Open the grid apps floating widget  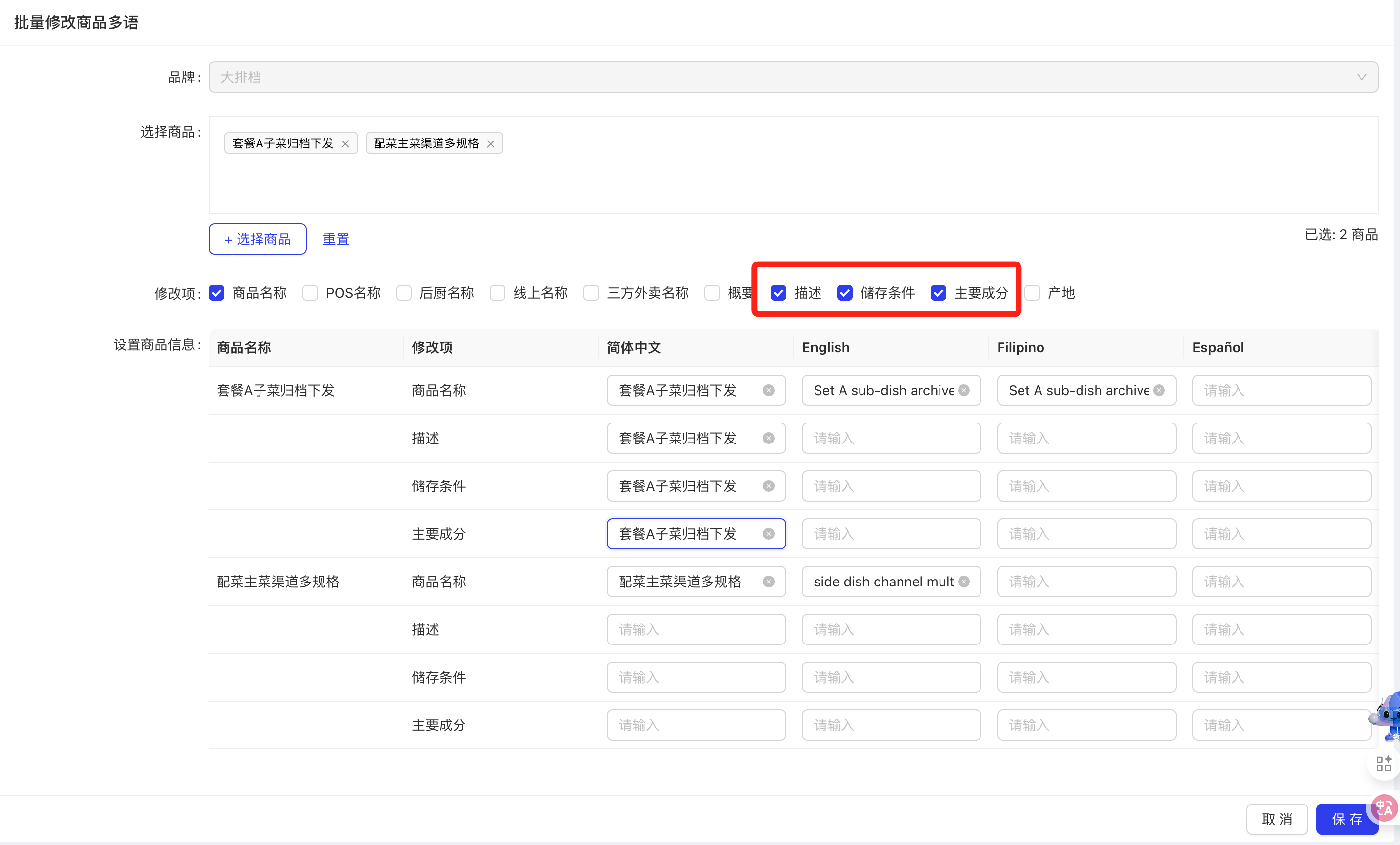[x=1383, y=763]
